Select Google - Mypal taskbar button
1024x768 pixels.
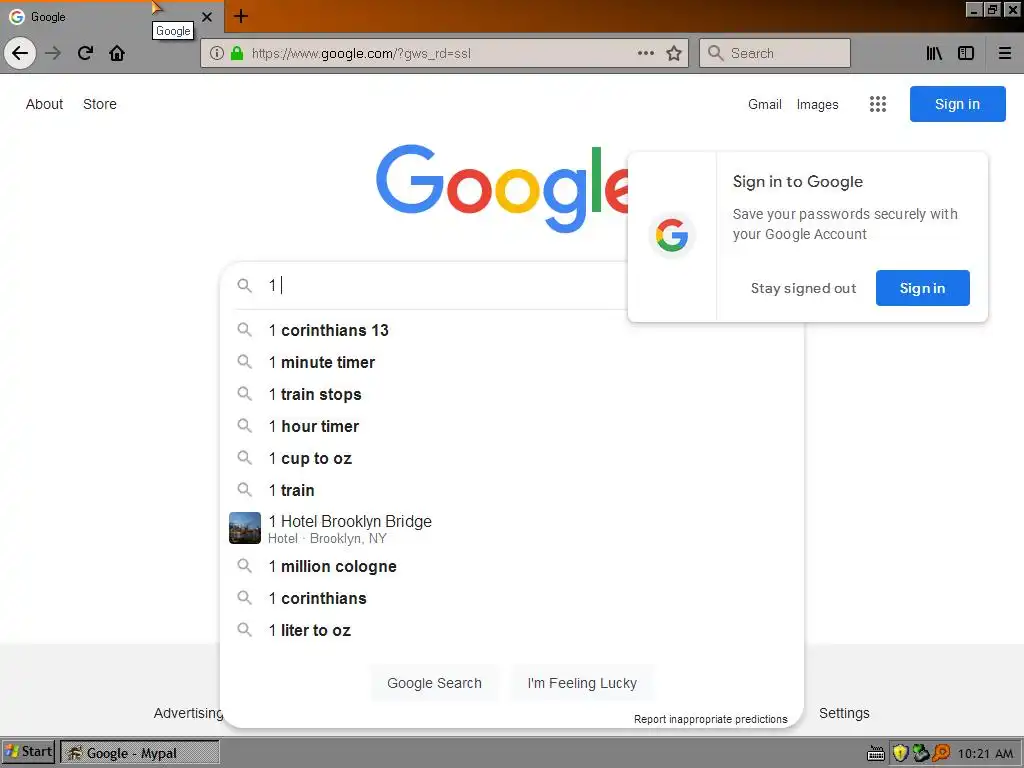(x=140, y=752)
